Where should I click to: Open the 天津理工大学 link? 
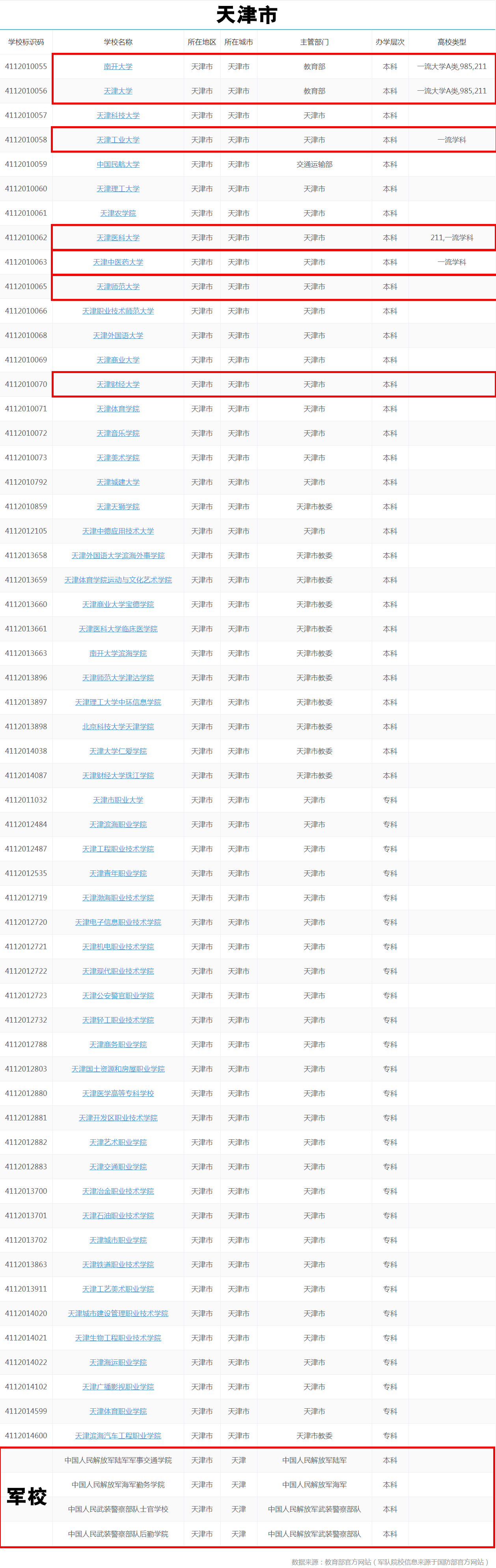pyautogui.click(x=118, y=189)
